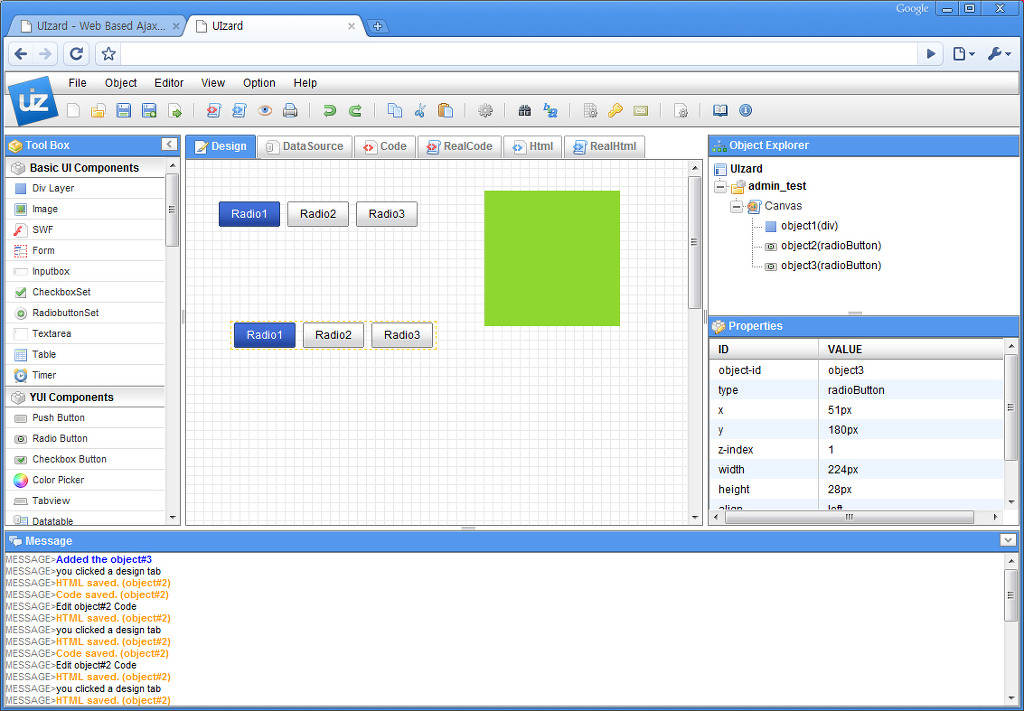Image resolution: width=1024 pixels, height=711 pixels.
Task: Switch to the RealCode tab
Action: point(460,147)
